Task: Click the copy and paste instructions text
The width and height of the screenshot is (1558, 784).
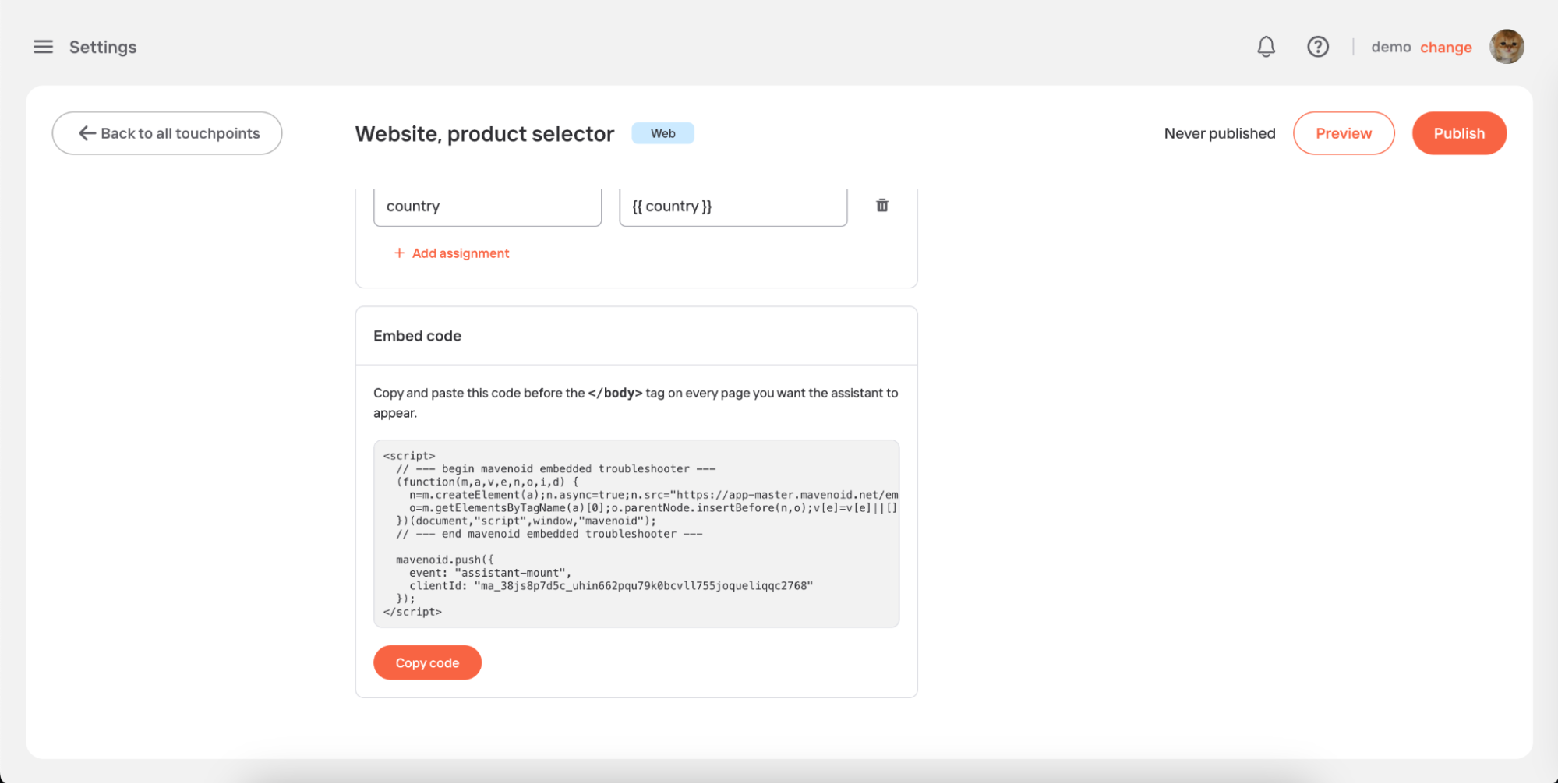Action: [636, 403]
